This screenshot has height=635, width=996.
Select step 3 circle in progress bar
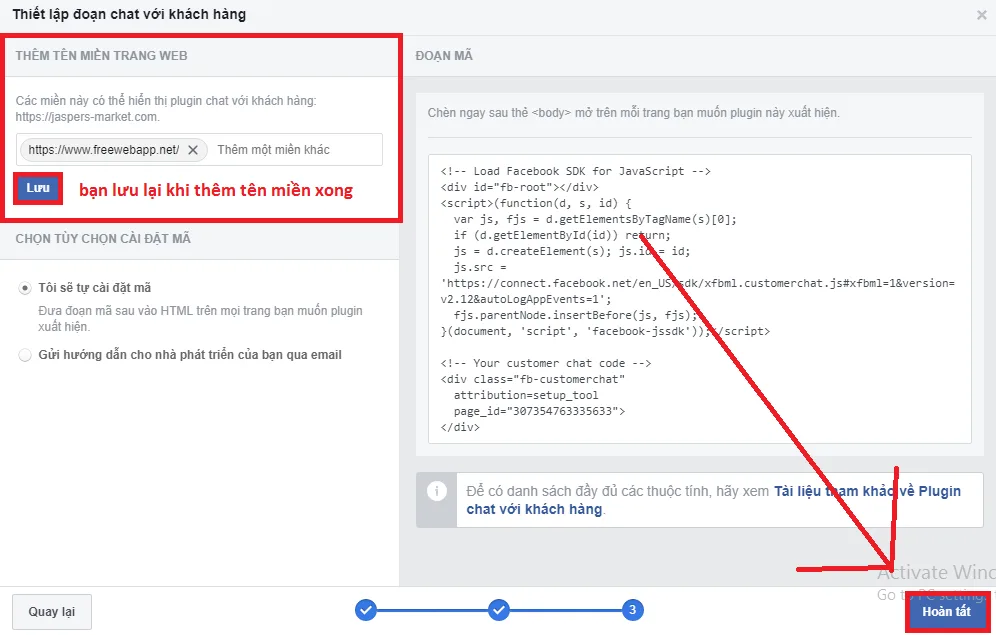tap(632, 610)
